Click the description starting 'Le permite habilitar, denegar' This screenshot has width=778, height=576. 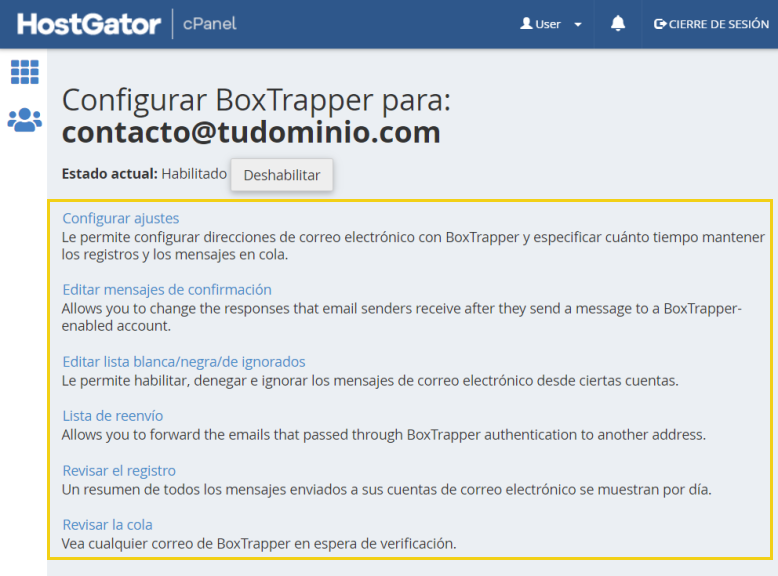pyautogui.click(x=370, y=381)
